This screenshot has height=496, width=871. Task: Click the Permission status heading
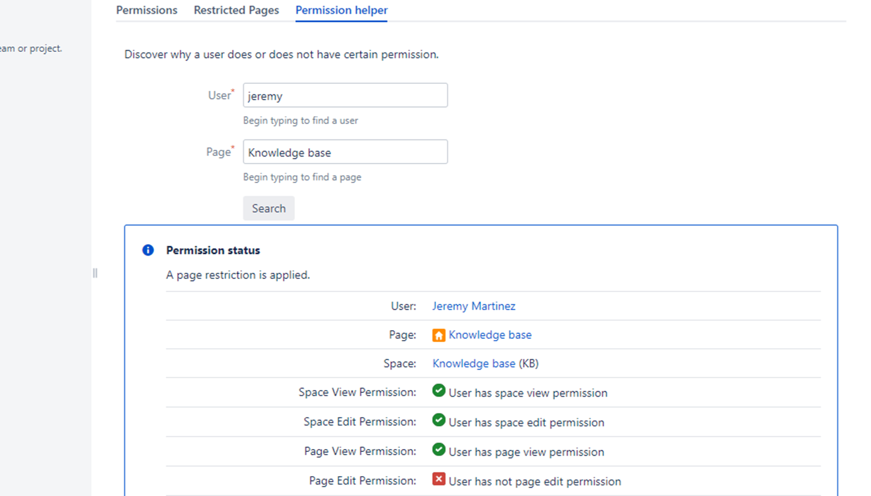point(212,250)
